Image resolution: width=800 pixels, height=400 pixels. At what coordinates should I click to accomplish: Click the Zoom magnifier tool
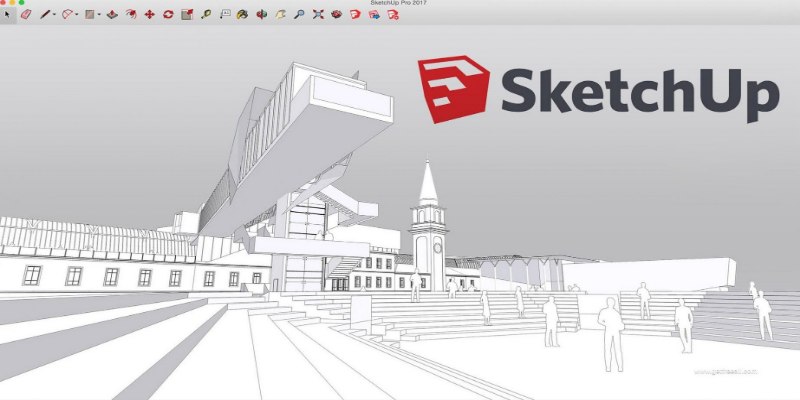(x=299, y=15)
